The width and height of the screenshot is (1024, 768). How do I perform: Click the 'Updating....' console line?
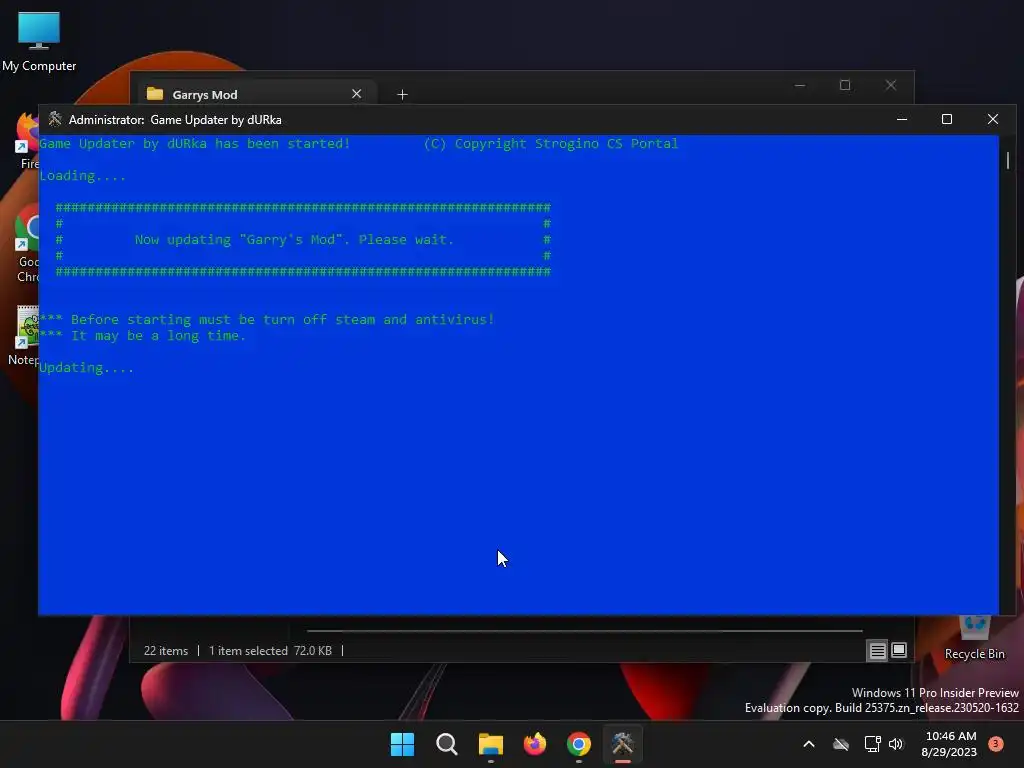coord(86,368)
